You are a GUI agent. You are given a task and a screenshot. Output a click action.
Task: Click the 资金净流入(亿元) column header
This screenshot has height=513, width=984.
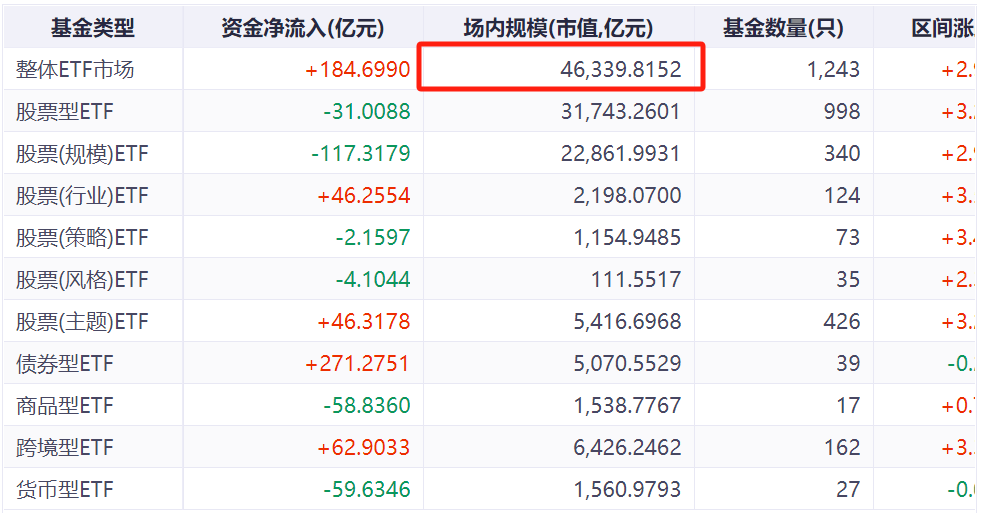[302, 28]
